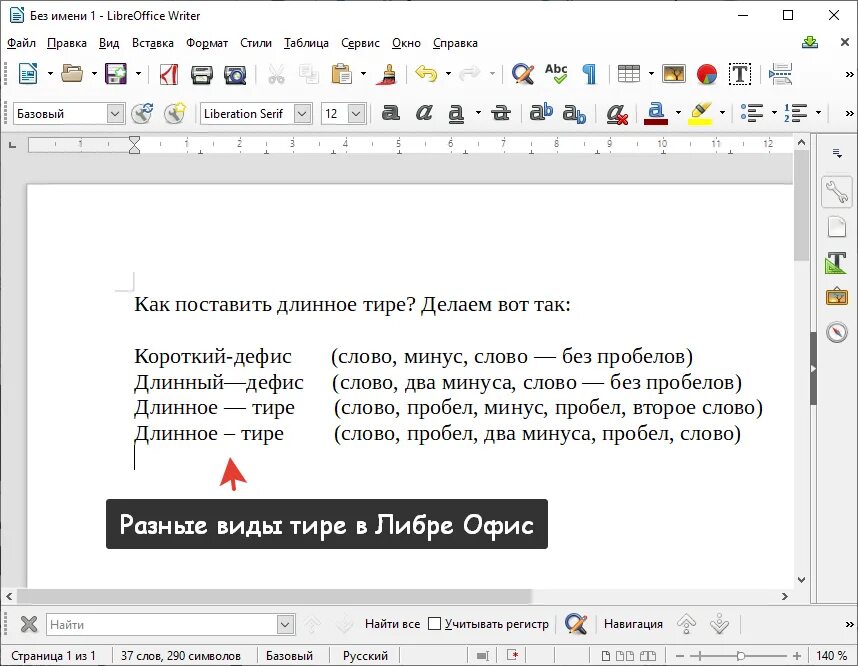The width and height of the screenshot is (858, 666).
Task: Apply italic formatting
Action: pyautogui.click(x=424, y=113)
